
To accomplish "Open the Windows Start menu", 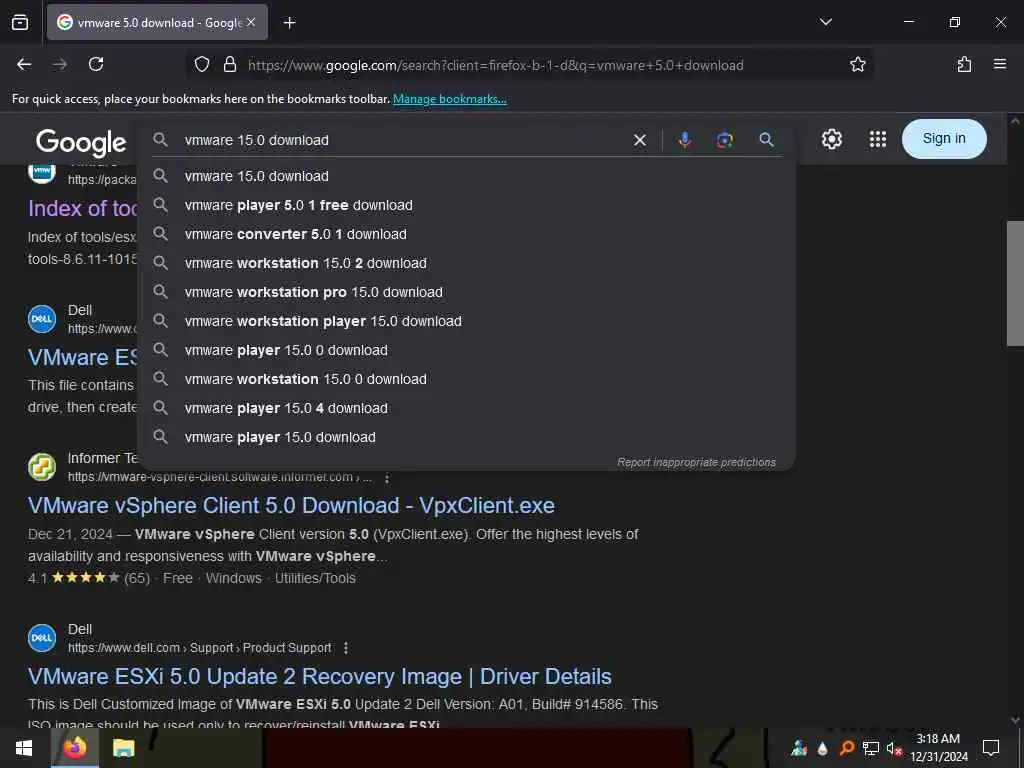I will coord(24,748).
